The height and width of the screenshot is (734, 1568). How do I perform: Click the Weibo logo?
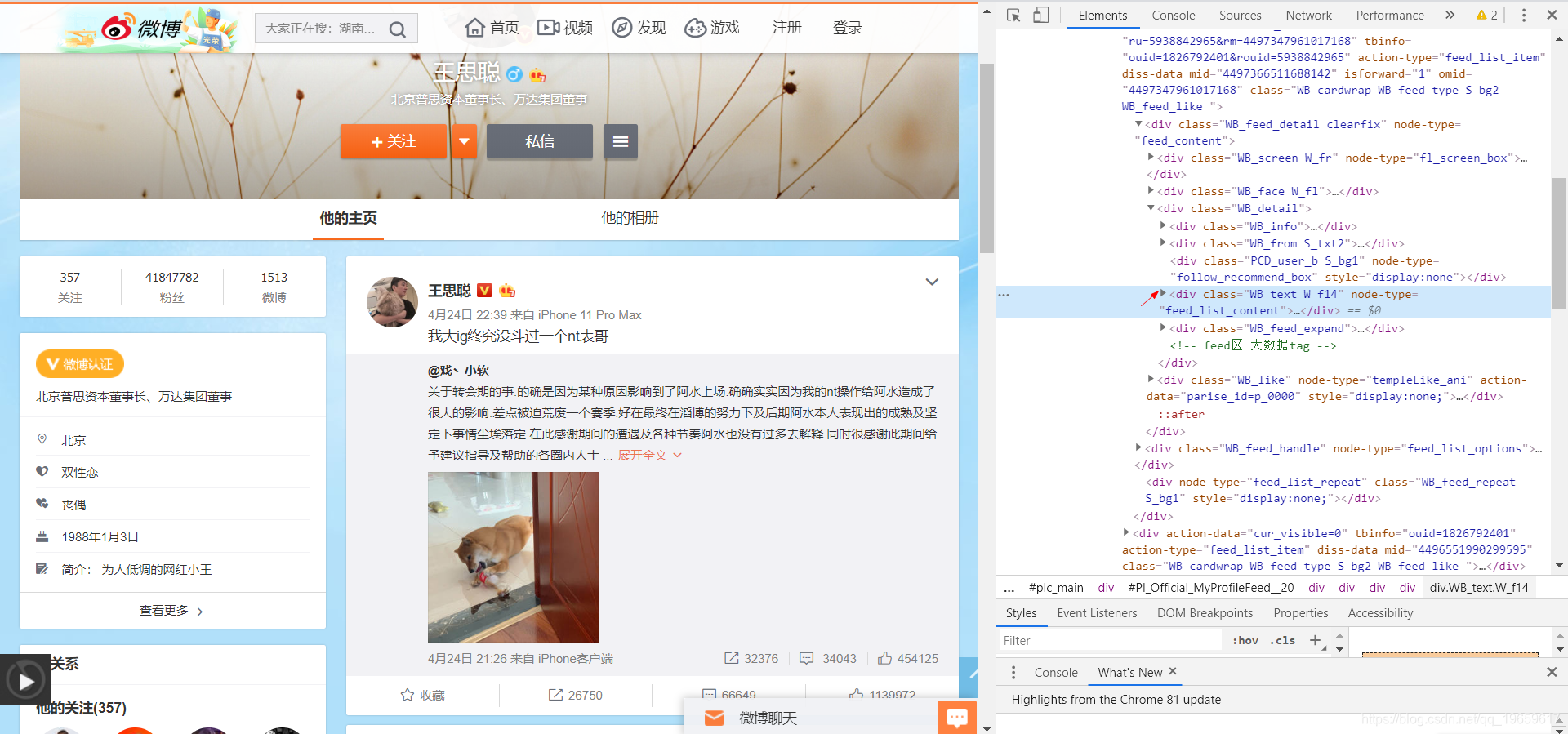(x=141, y=29)
